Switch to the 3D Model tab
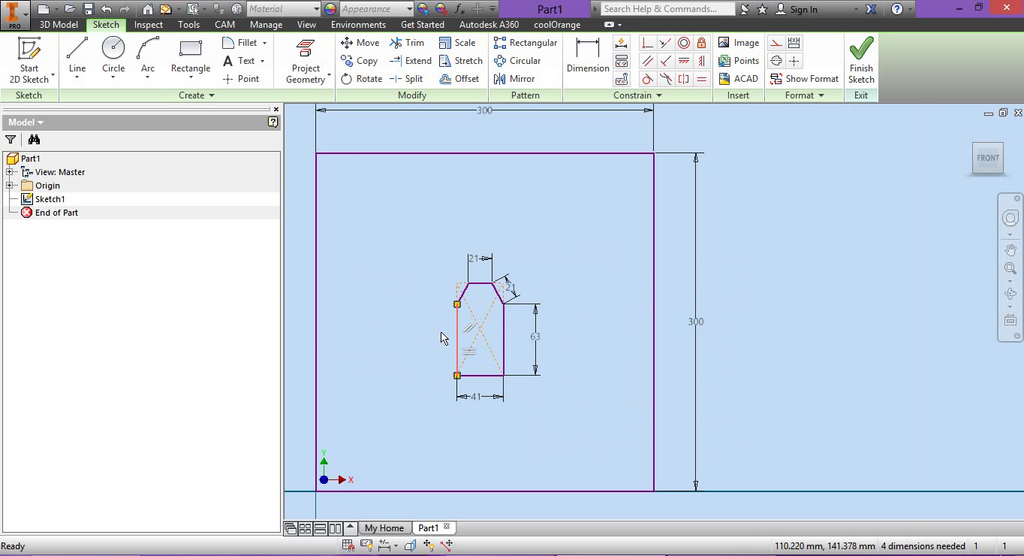The image size is (1024, 556). pos(59,25)
